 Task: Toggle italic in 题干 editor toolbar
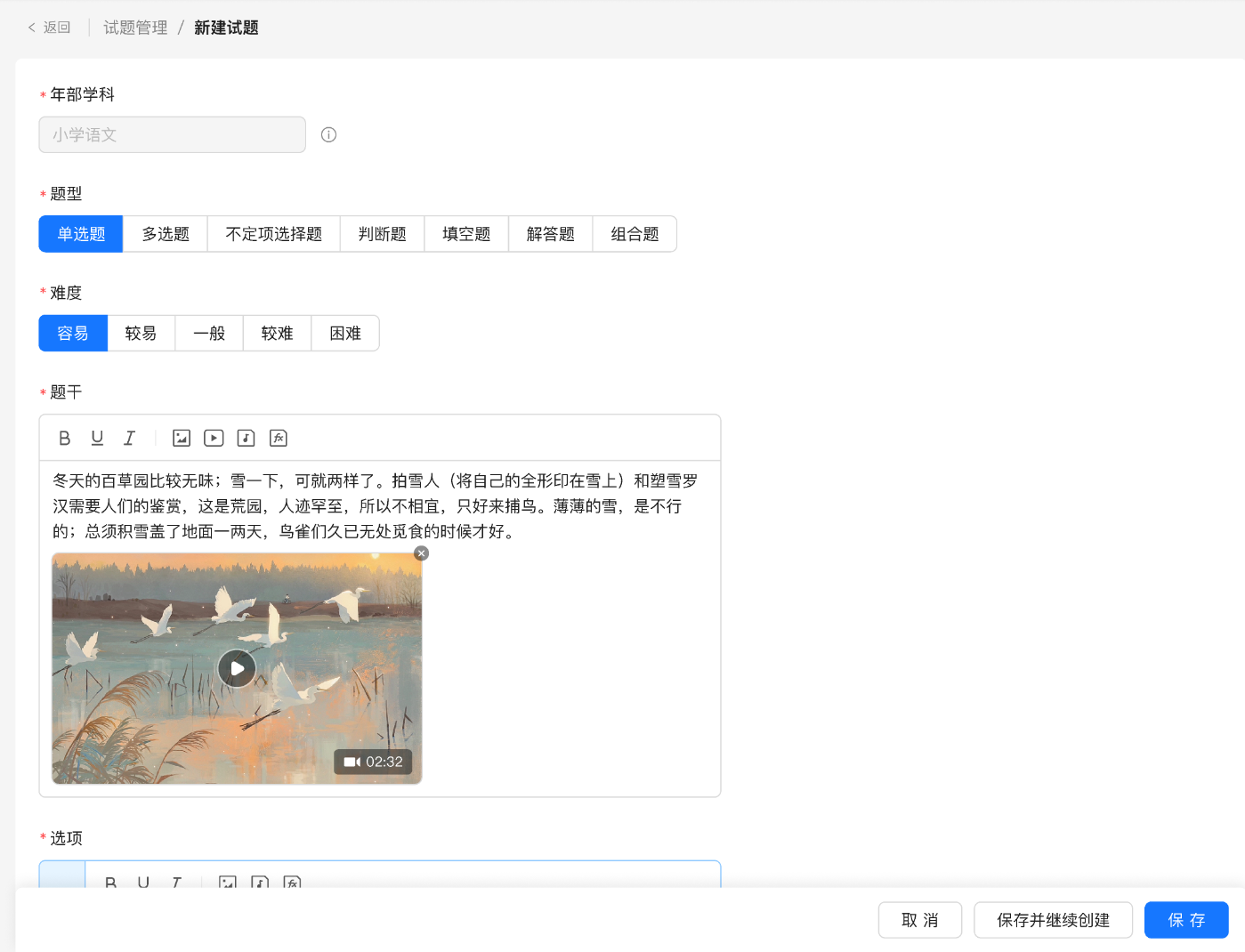click(x=129, y=438)
